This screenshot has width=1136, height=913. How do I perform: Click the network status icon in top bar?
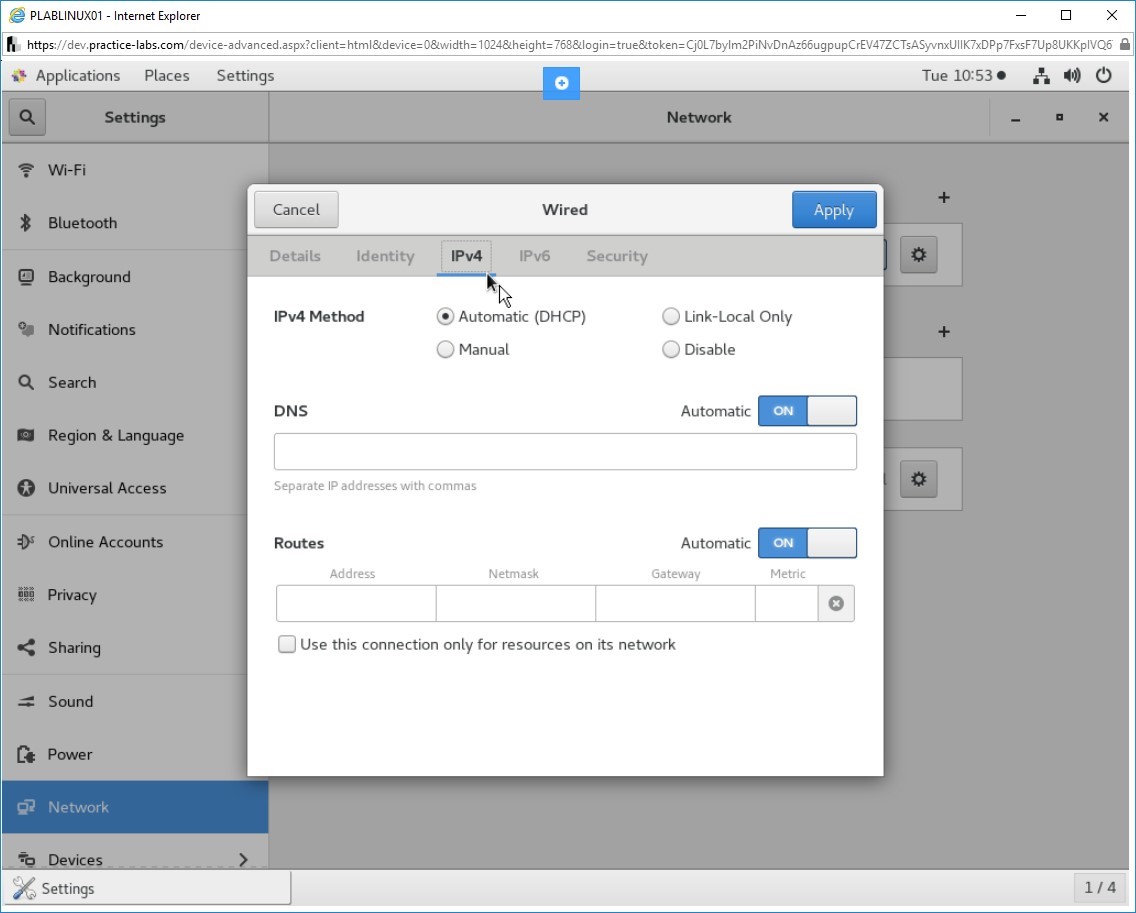(x=1041, y=76)
